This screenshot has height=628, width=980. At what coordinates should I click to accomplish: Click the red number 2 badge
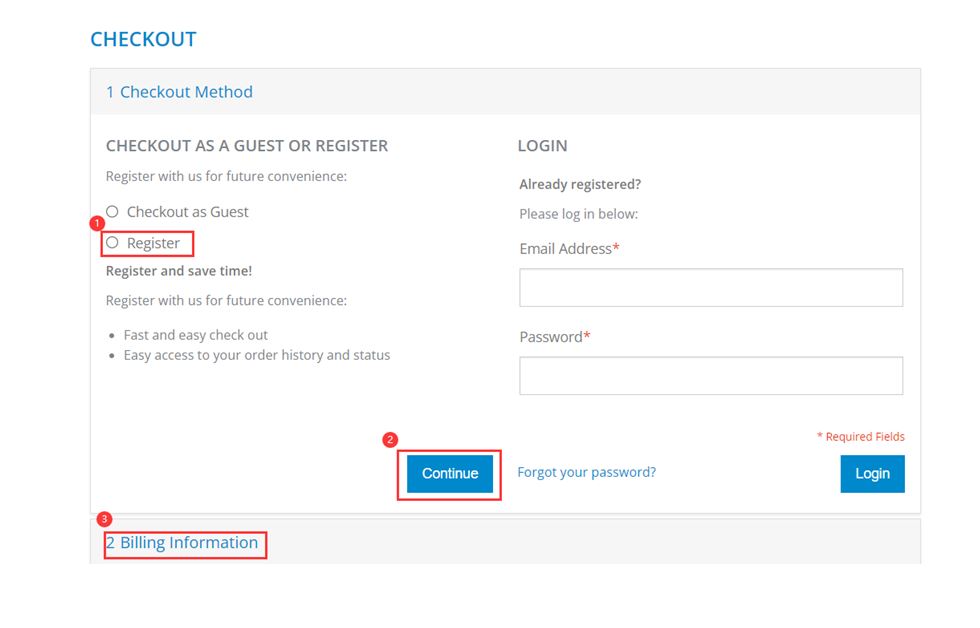pyautogui.click(x=391, y=439)
